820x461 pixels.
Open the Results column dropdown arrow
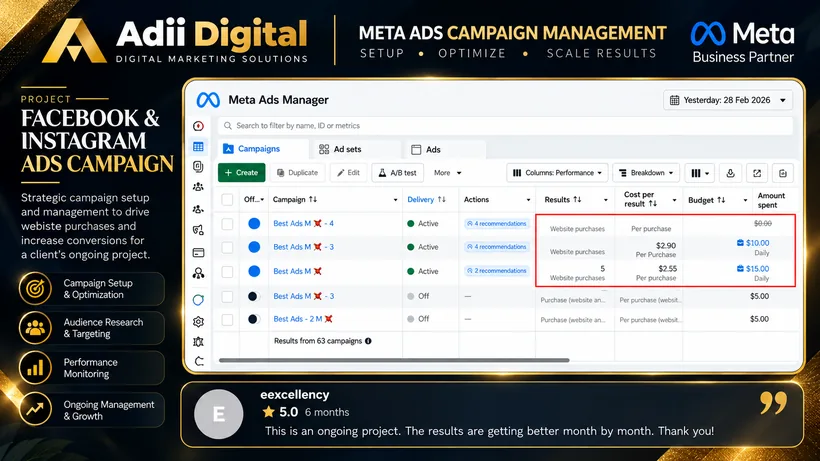(x=606, y=200)
